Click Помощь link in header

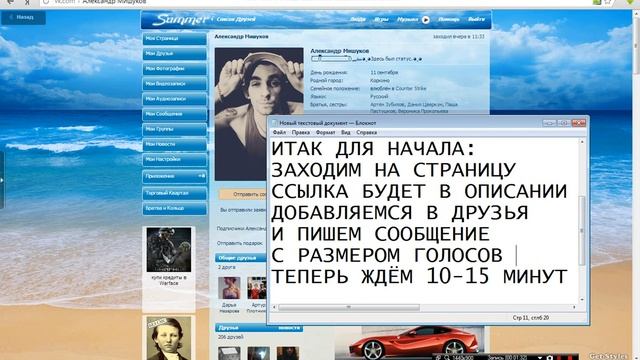pyautogui.click(x=449, y=19)
